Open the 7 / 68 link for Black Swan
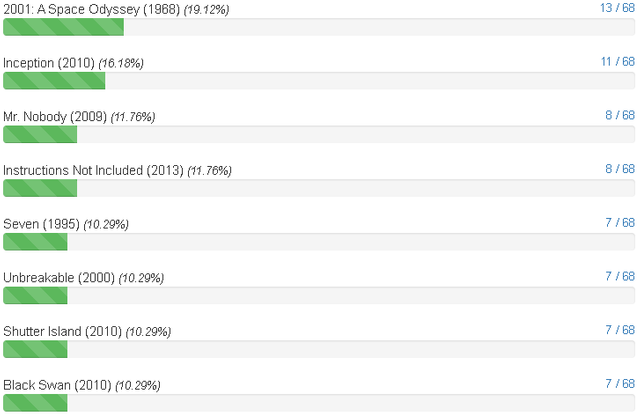This screenshot has height=416, width=640. point(620,384)
